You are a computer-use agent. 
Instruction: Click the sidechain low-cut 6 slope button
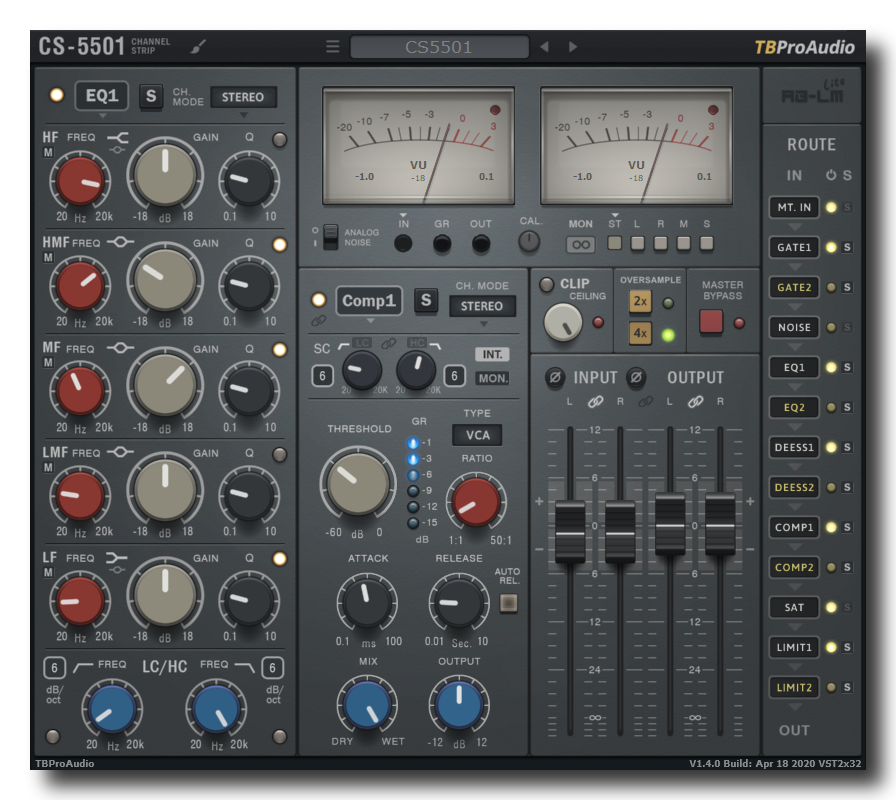[322, 375]
